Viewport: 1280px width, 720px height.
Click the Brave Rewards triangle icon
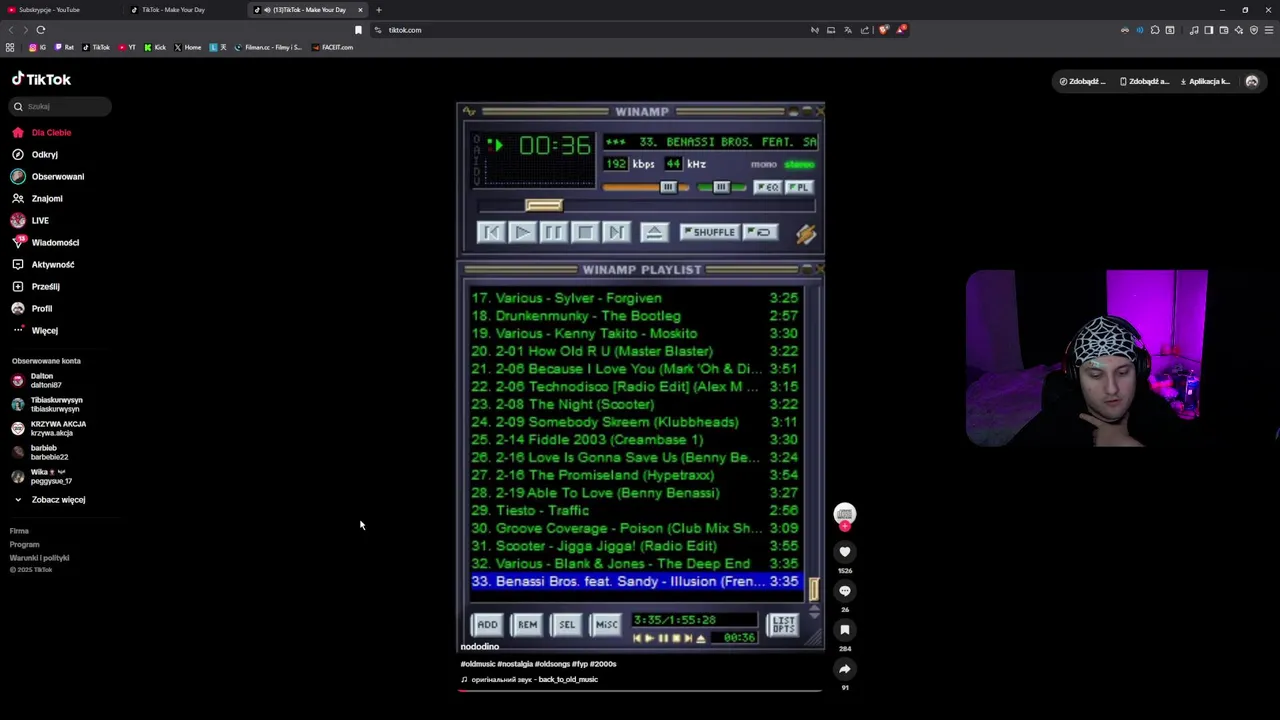(900, 30)
